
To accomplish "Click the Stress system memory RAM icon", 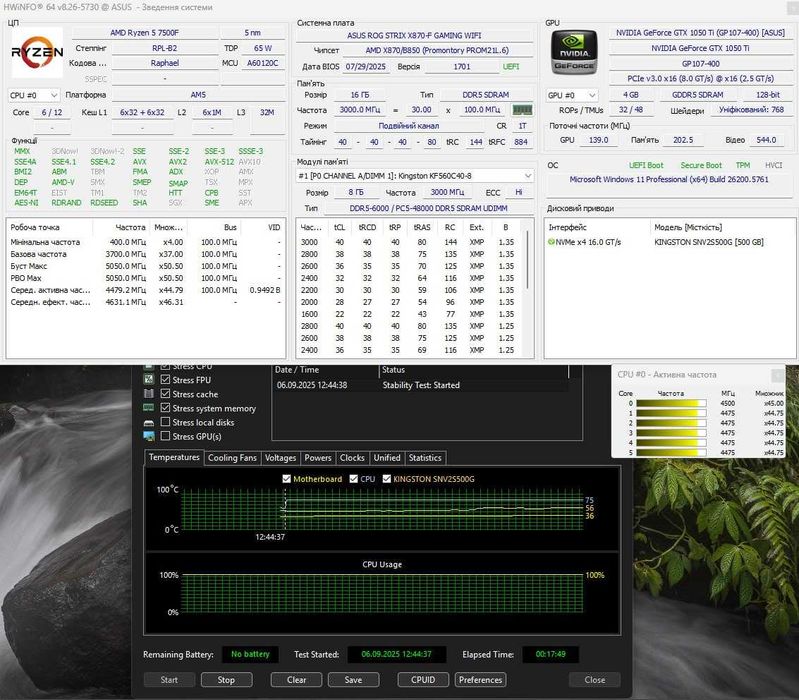I will click(x=149, y=408).
